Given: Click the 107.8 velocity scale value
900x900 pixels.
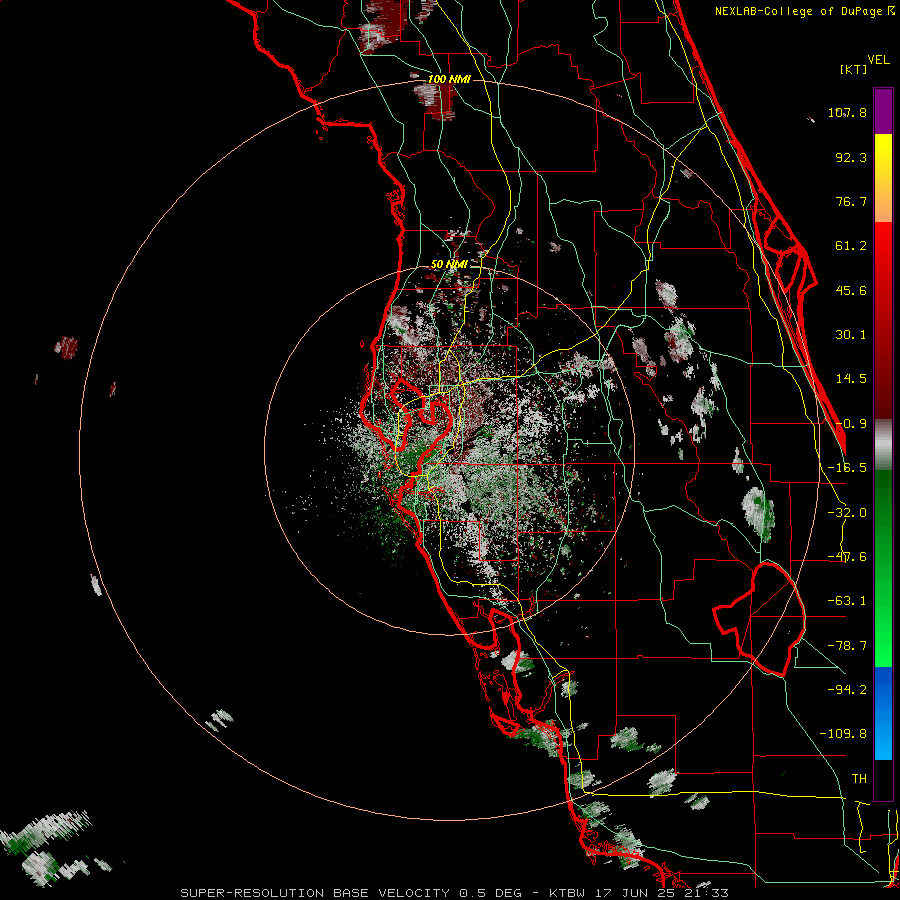Looking at the screenshot, I should point(847,112).
